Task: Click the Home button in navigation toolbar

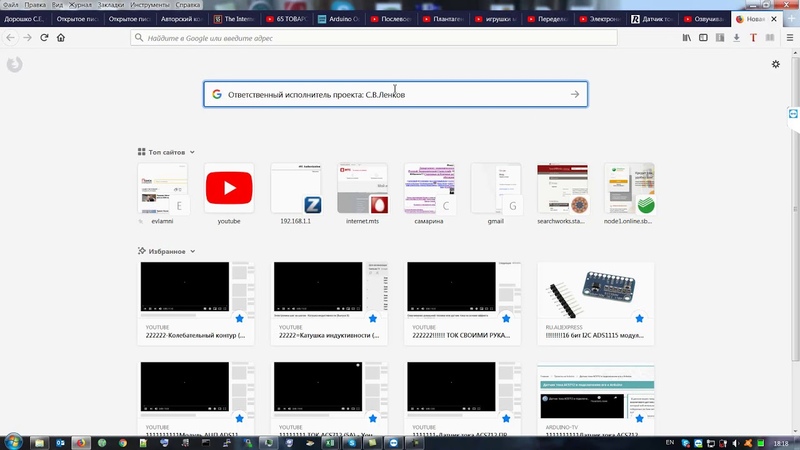Action: pos(61,38)
